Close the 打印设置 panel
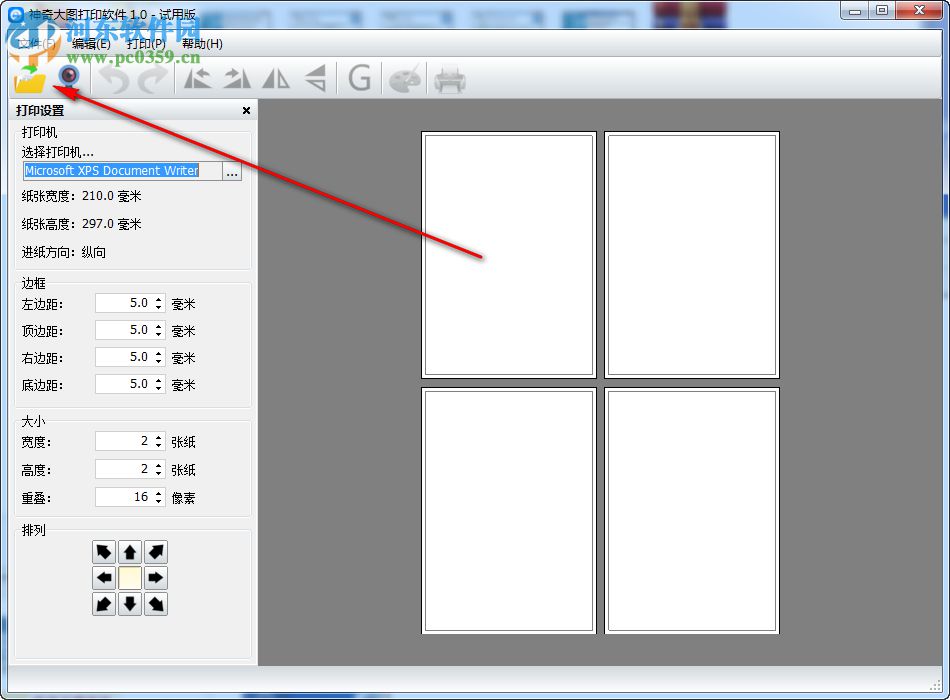Screen dimensions: 950x700 [246, 110]
